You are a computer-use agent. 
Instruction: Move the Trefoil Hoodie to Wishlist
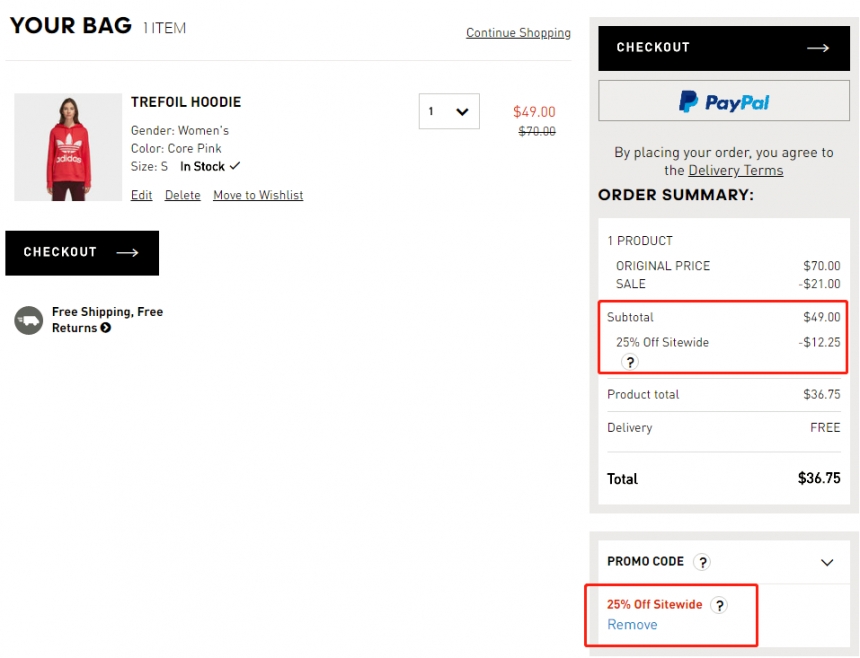tap(258, 195)
